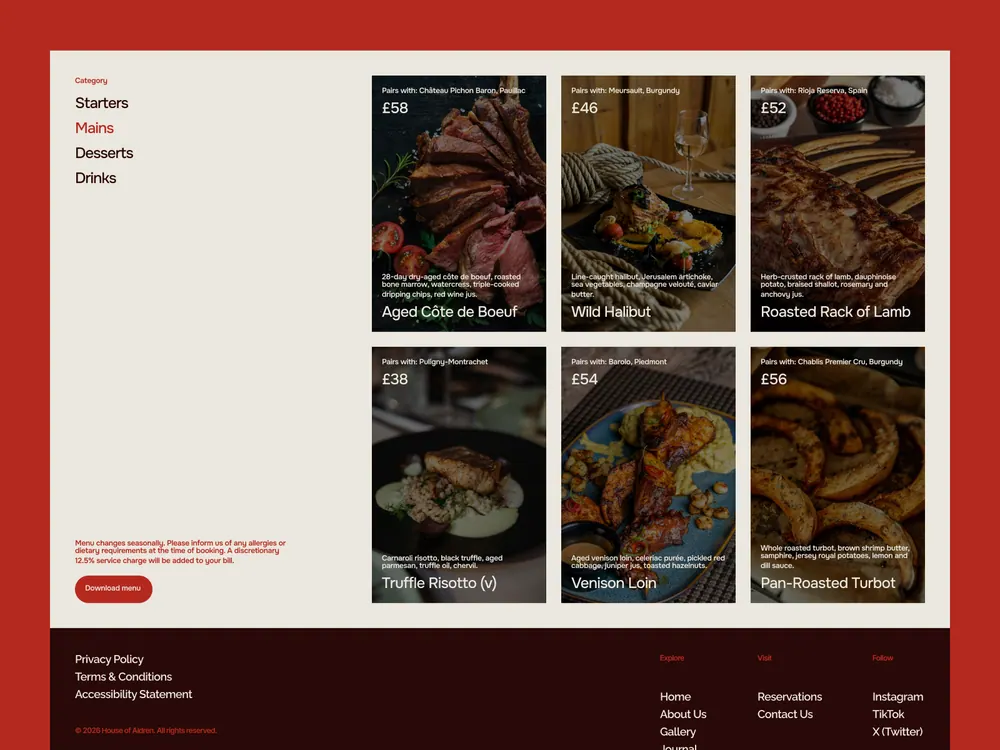Select the Roasted Rack of Lamb card
Image resolution: width=1000 pixels, height=750 pixels.
[x=837, y=203]
